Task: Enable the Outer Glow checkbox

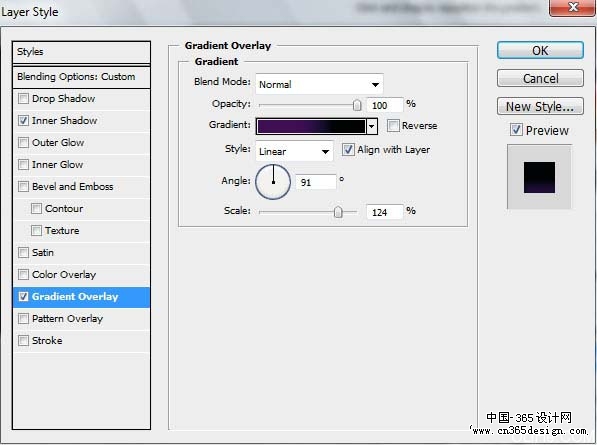Action: pos(23,143)
